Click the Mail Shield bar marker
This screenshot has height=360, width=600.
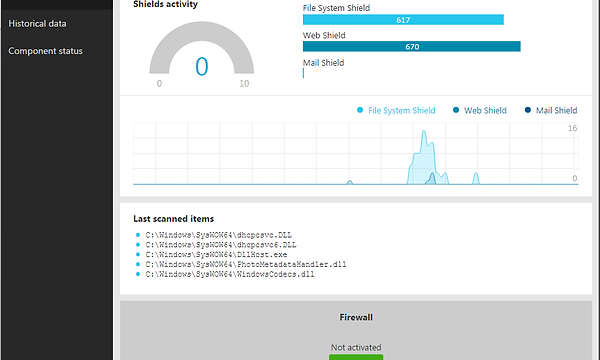[x=303, y=73]
